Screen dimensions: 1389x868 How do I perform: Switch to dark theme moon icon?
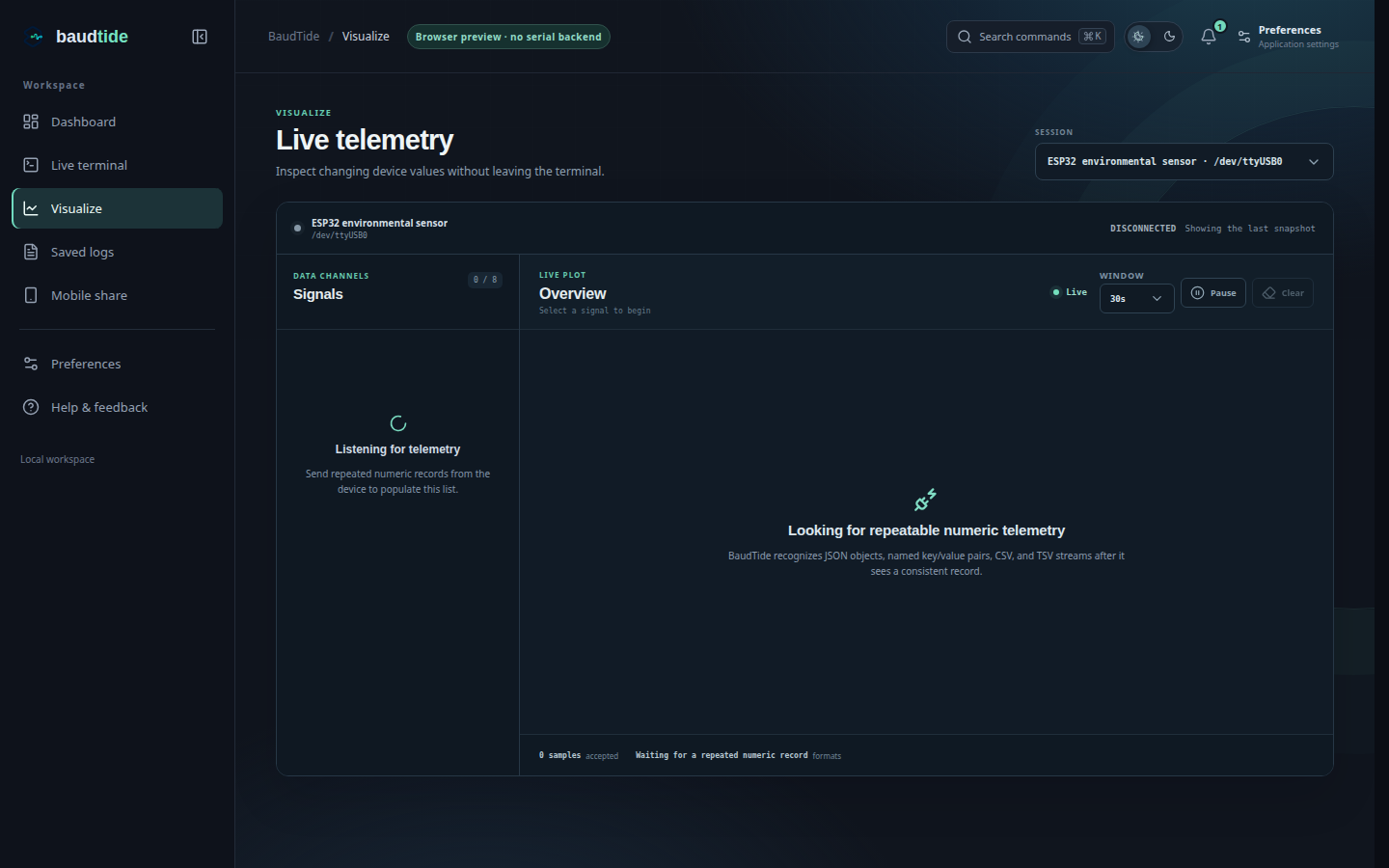tap(1169, 37)
